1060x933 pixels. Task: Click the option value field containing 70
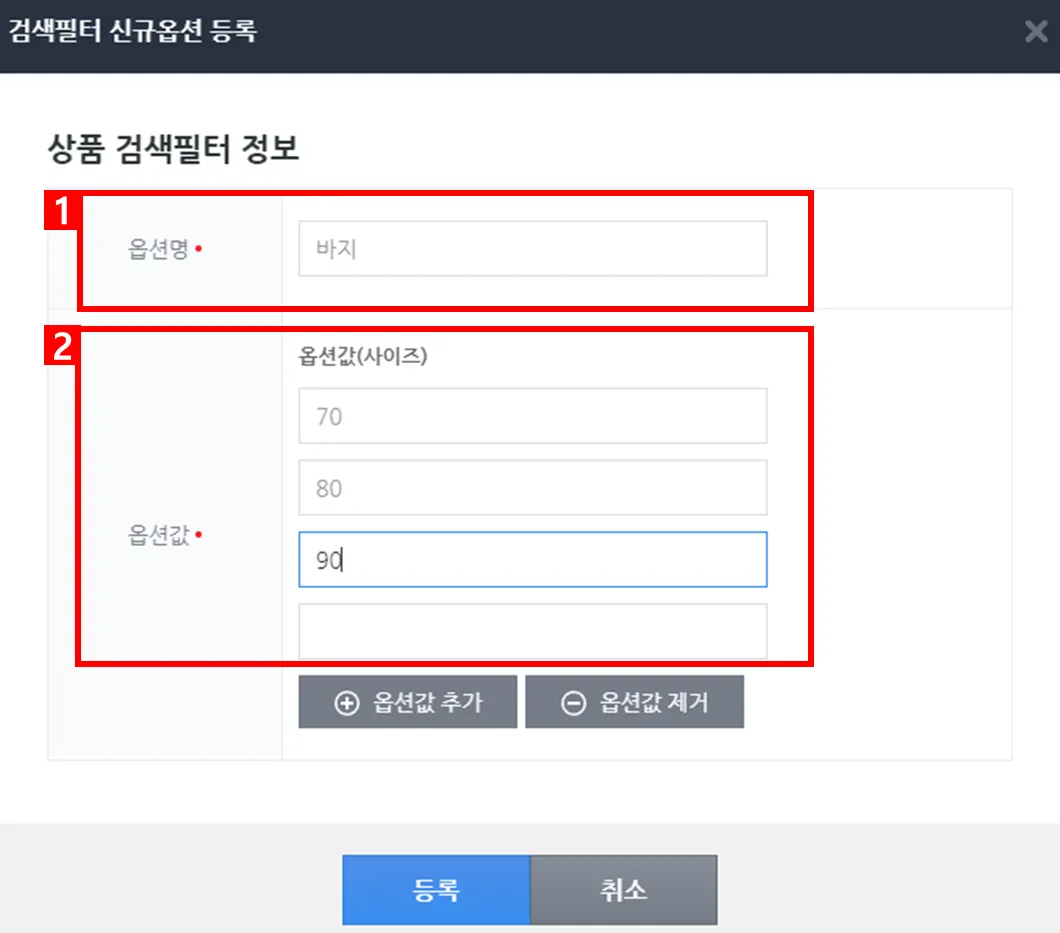point(532,416)
